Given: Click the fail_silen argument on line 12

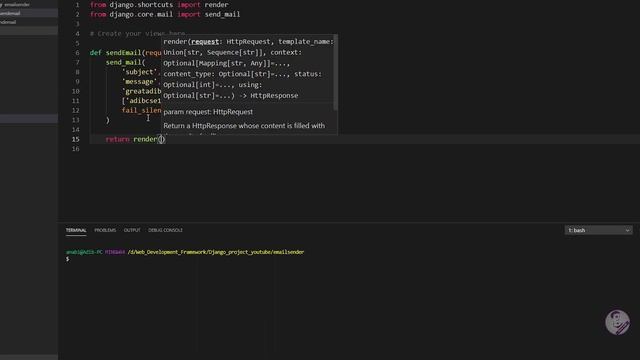Looking at the screenshot, I should (142, 110).
